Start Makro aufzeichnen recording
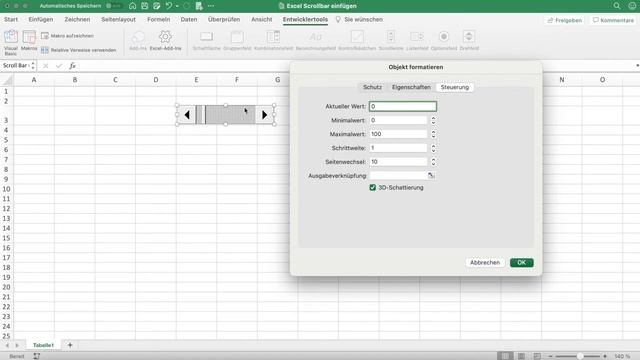This screenshot has width=640, height=360. coord(67,36)
